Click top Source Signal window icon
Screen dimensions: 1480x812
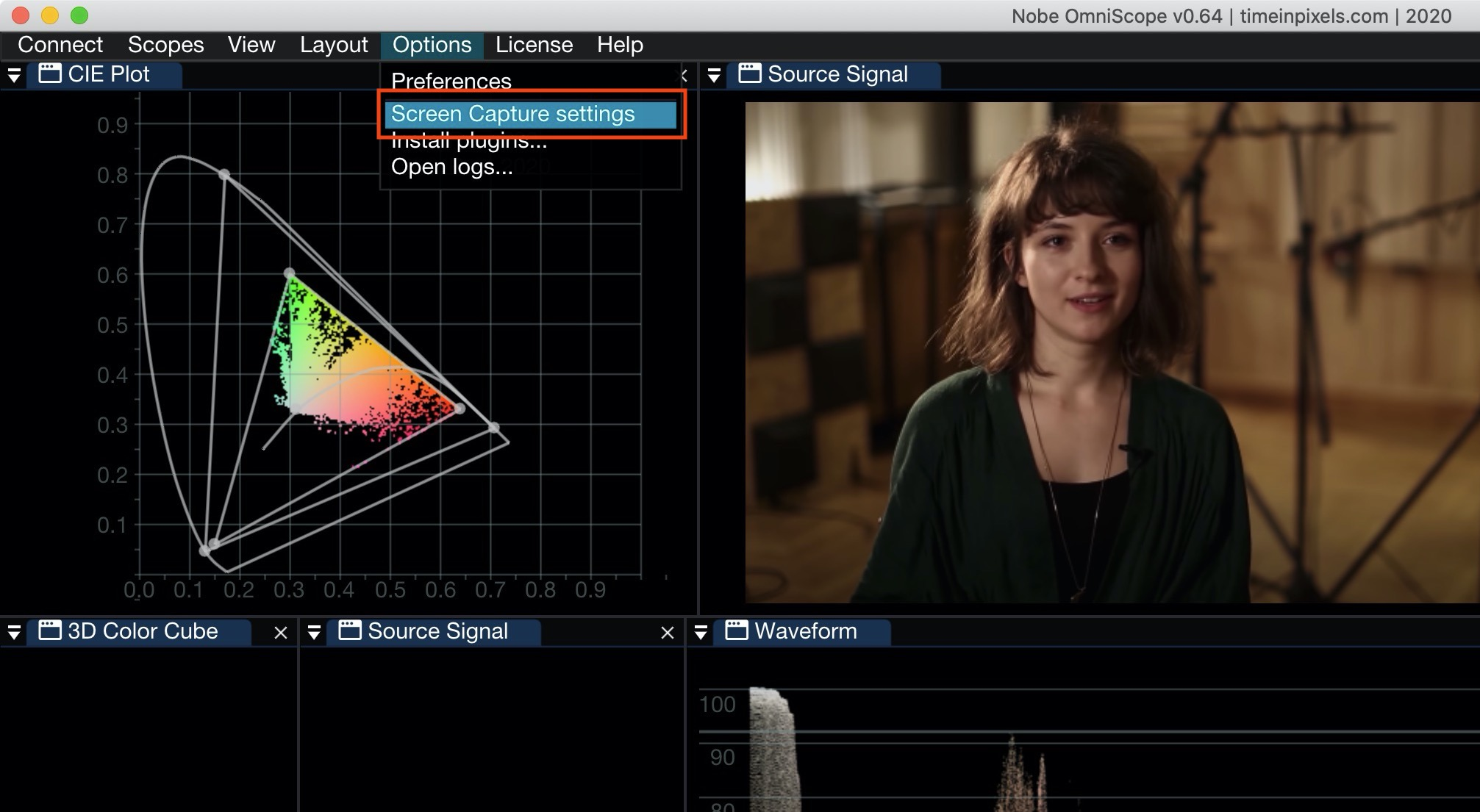point(750,73)
